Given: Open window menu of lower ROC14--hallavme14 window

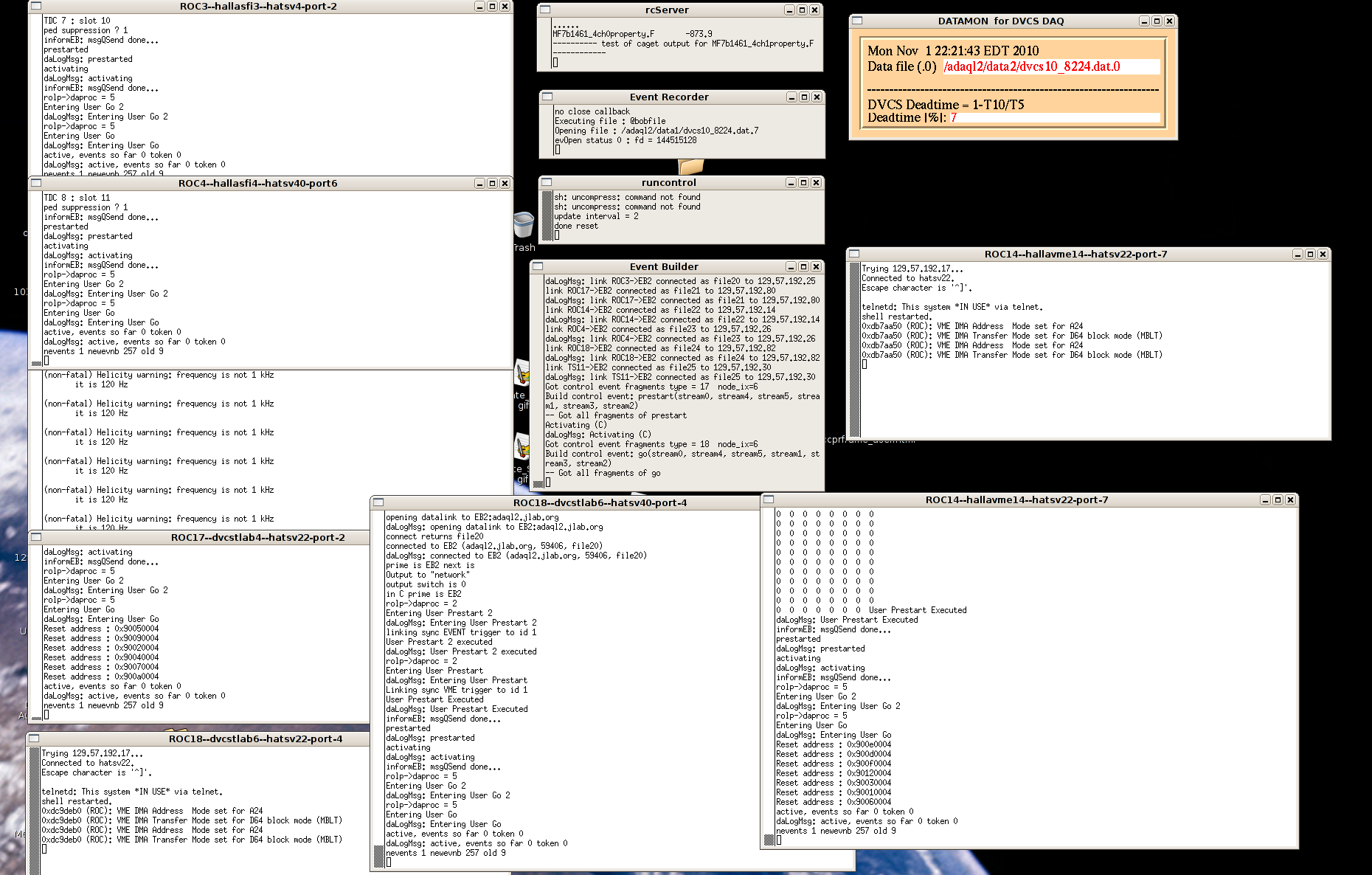Looking at the screenshot, I should [769, 499].
